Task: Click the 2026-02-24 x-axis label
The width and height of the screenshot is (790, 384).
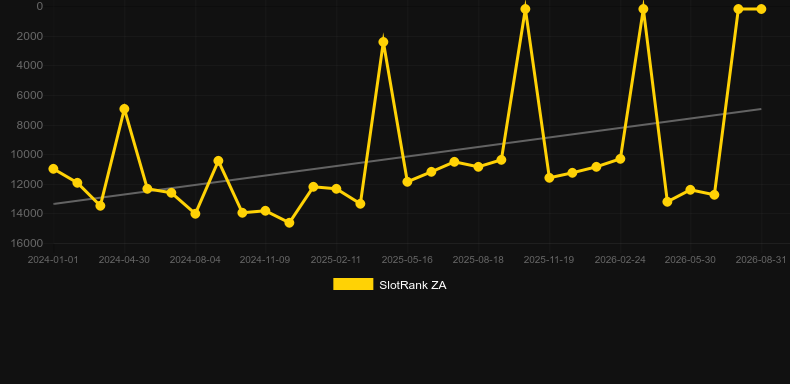Action: [620, 260]
